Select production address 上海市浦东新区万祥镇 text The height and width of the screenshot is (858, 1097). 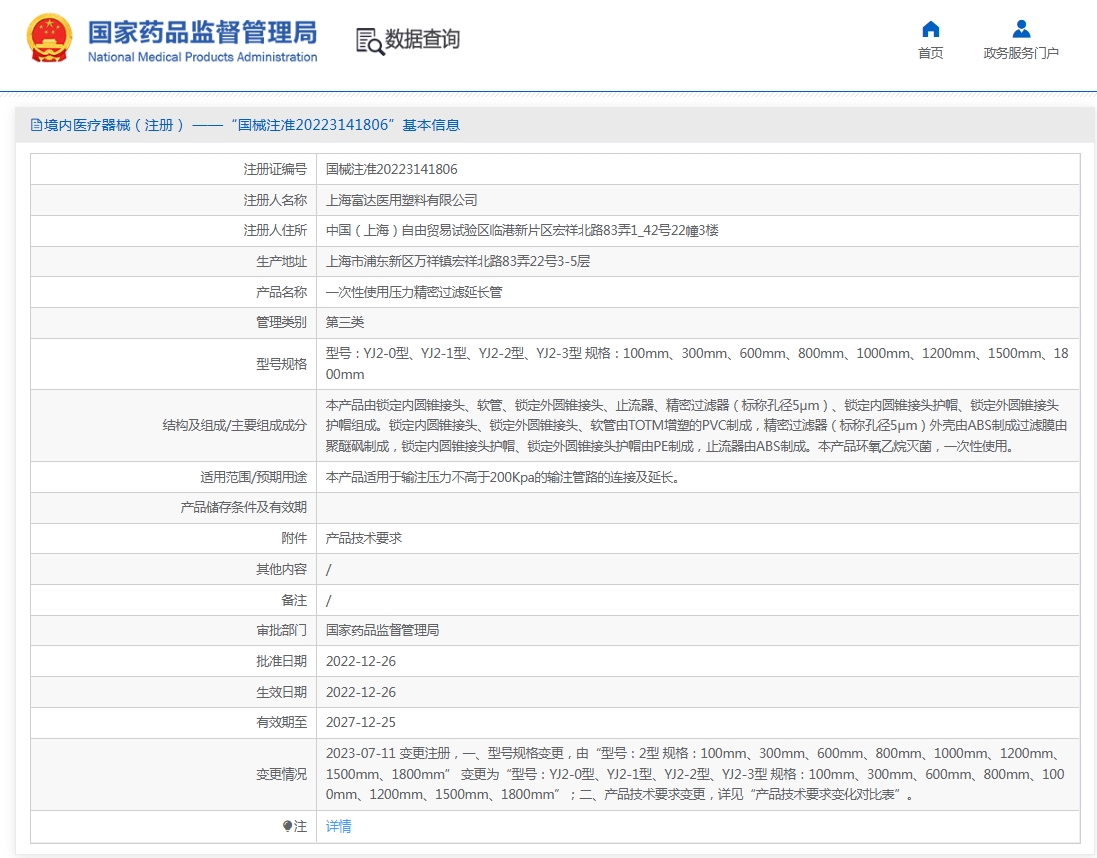pyautogui.click(x=458, y=261)
